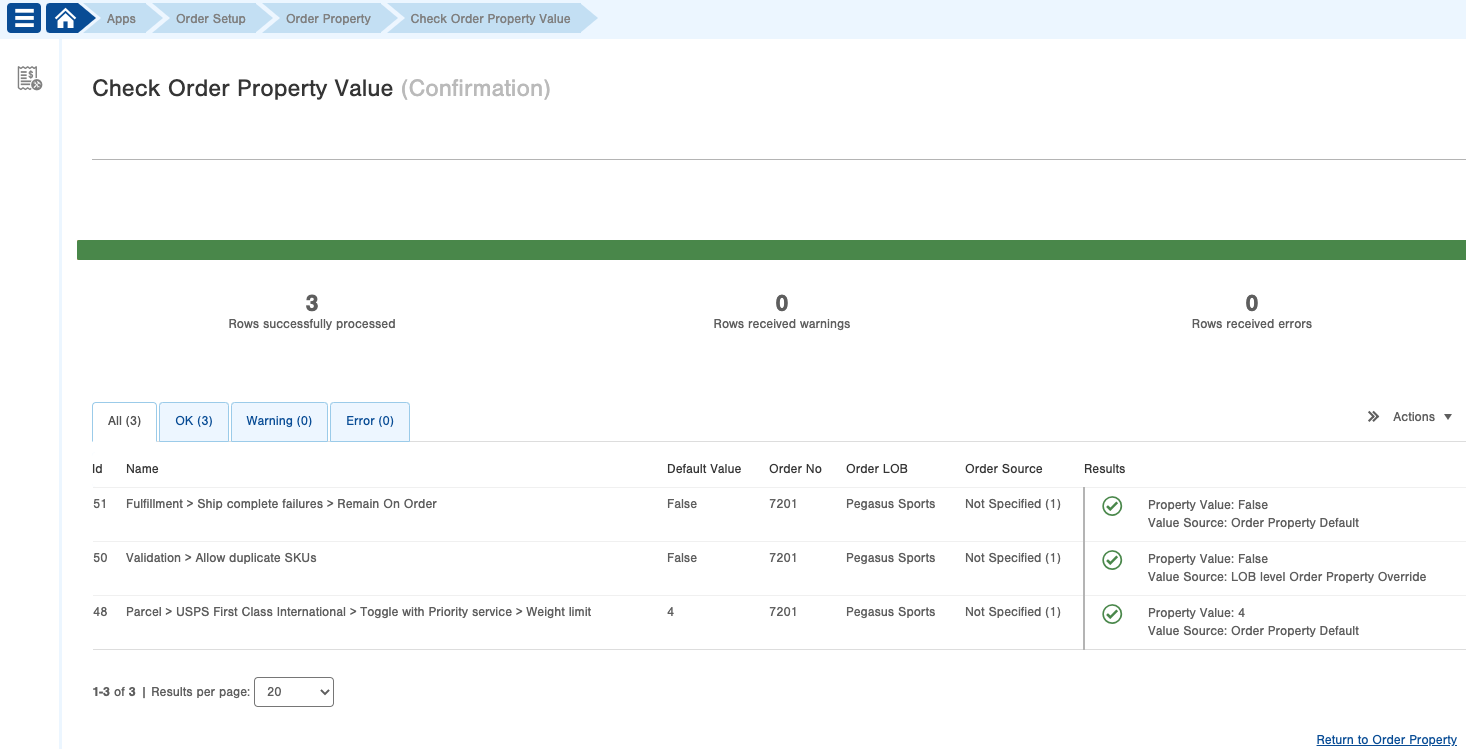Click the 'Rows received warnings' count
This screenshot has height=749, width=1466.
pos(782,303)
